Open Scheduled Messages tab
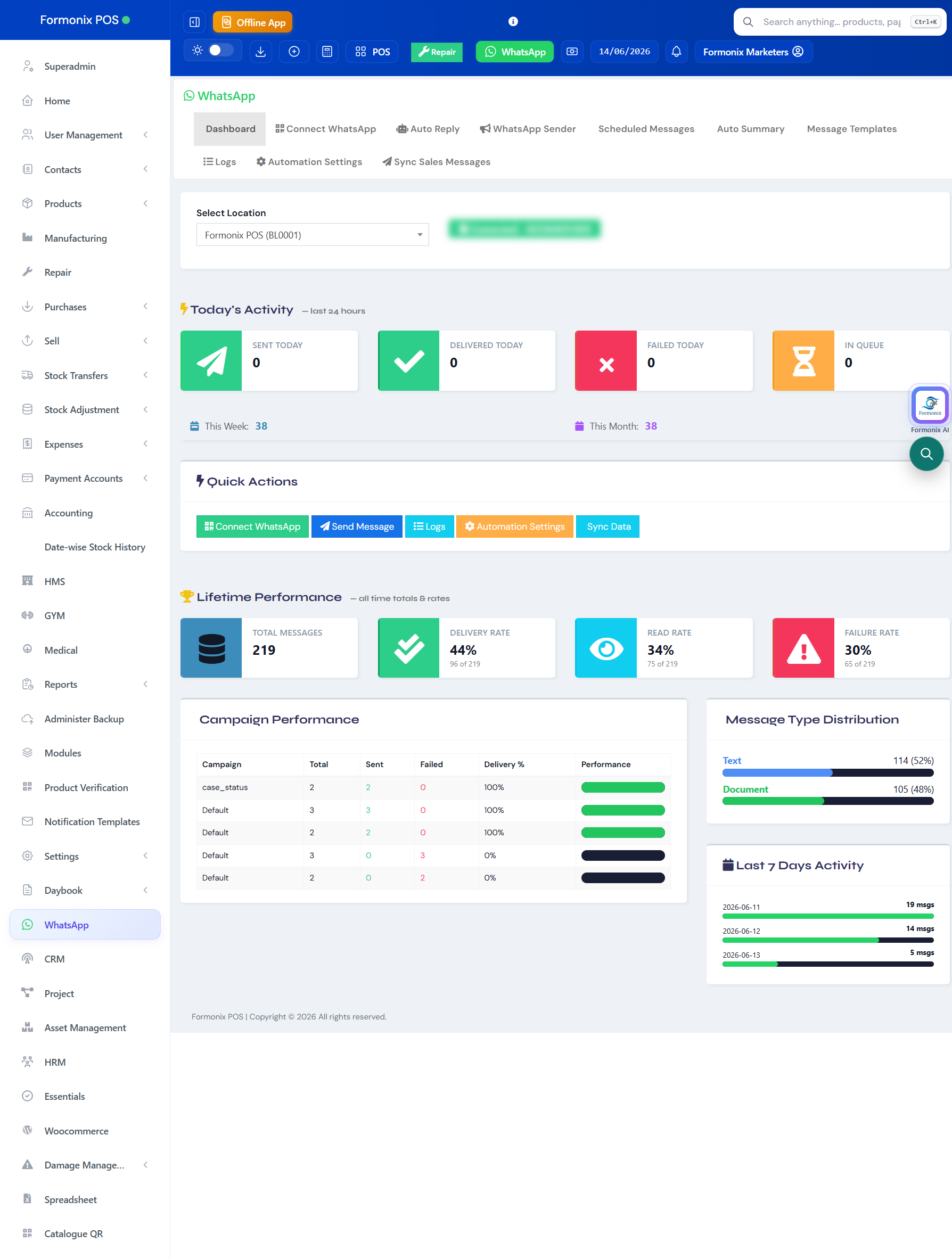This screenshot has height=1259, width=952. (x=646, y=129)
